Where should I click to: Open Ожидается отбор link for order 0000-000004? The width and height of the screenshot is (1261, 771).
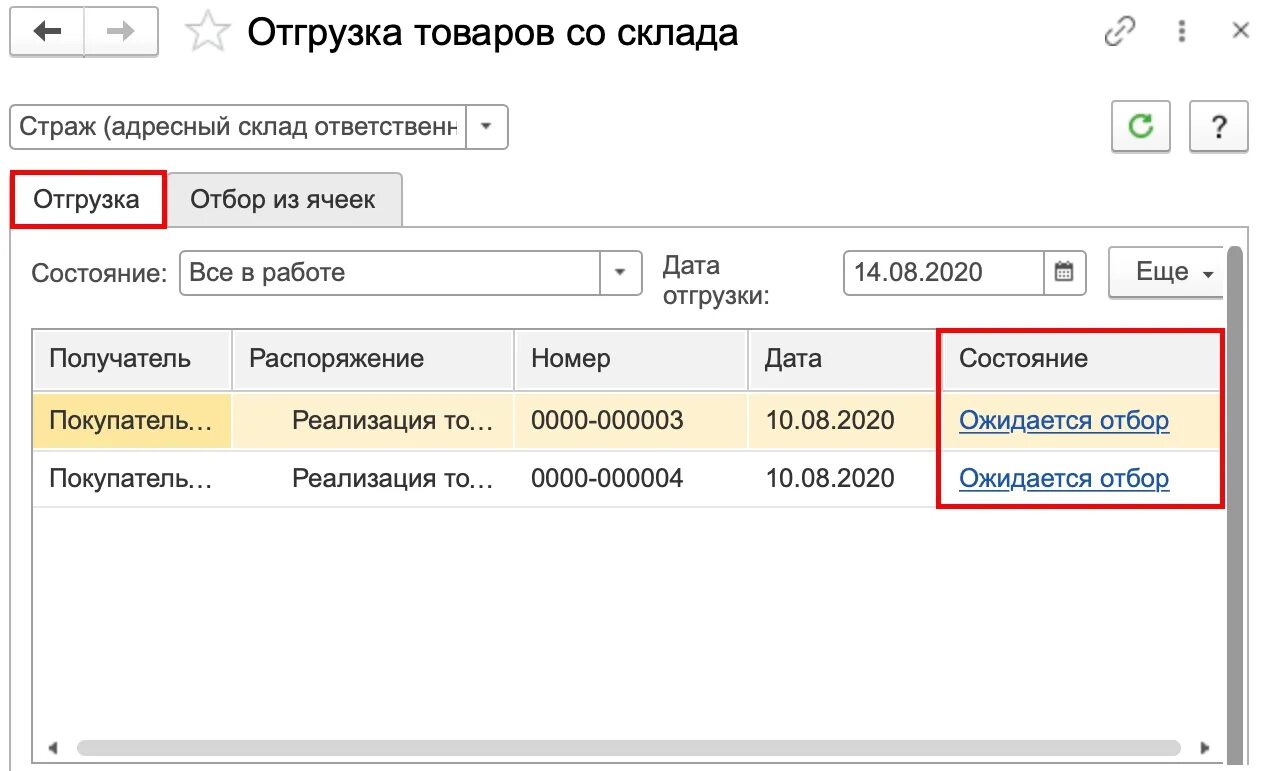tap(1063, 478)
